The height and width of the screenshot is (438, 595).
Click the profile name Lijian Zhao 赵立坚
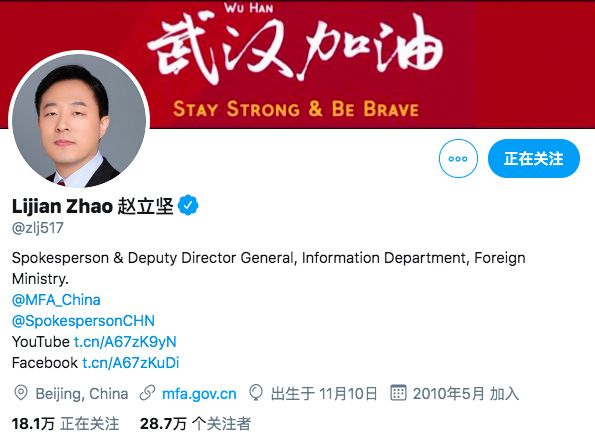point(93,206)
